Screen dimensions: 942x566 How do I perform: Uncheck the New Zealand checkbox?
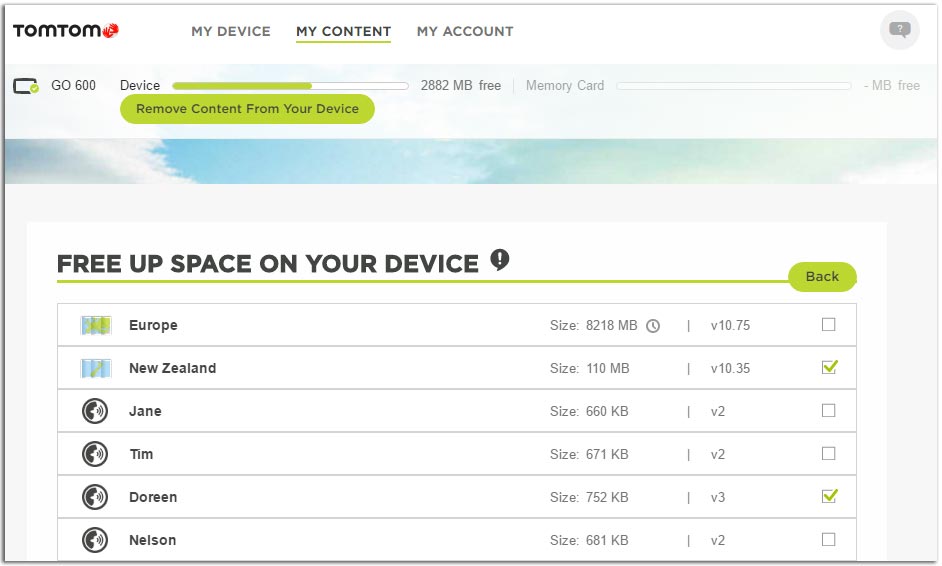[828, 368]
